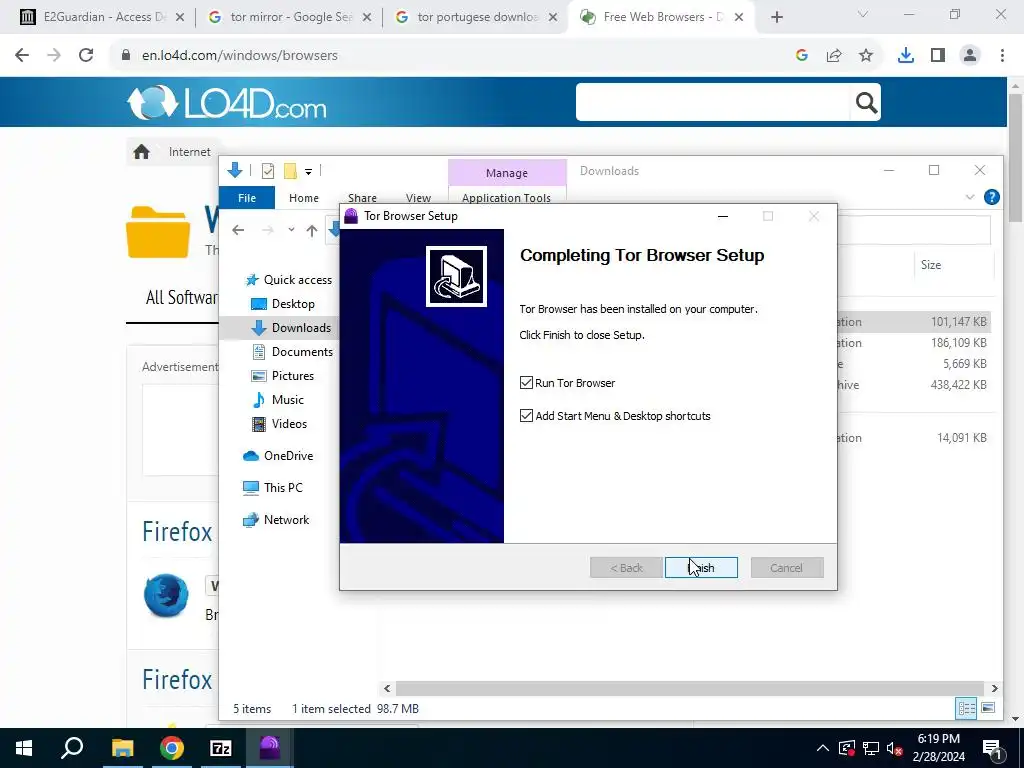
Task: Open Customize Quick Access Toolbar dropdown
Action: (308, 172)
